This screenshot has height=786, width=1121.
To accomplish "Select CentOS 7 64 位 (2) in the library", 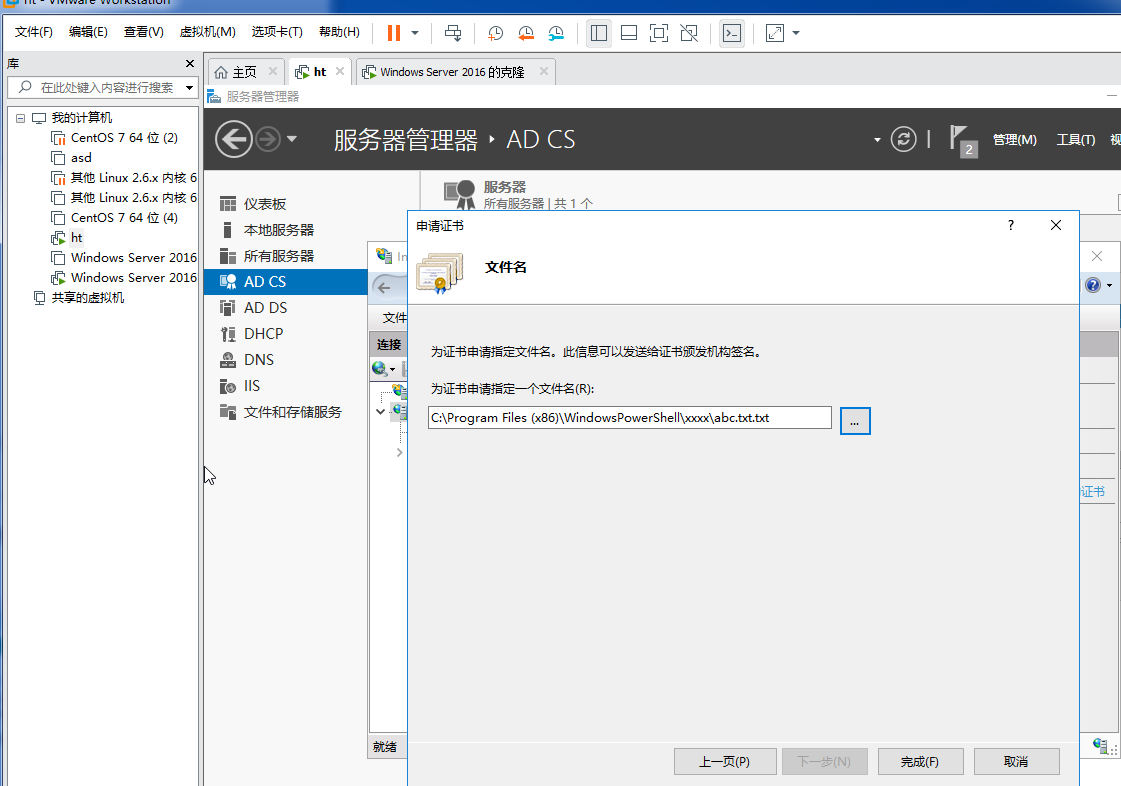I will coord(124,137).
